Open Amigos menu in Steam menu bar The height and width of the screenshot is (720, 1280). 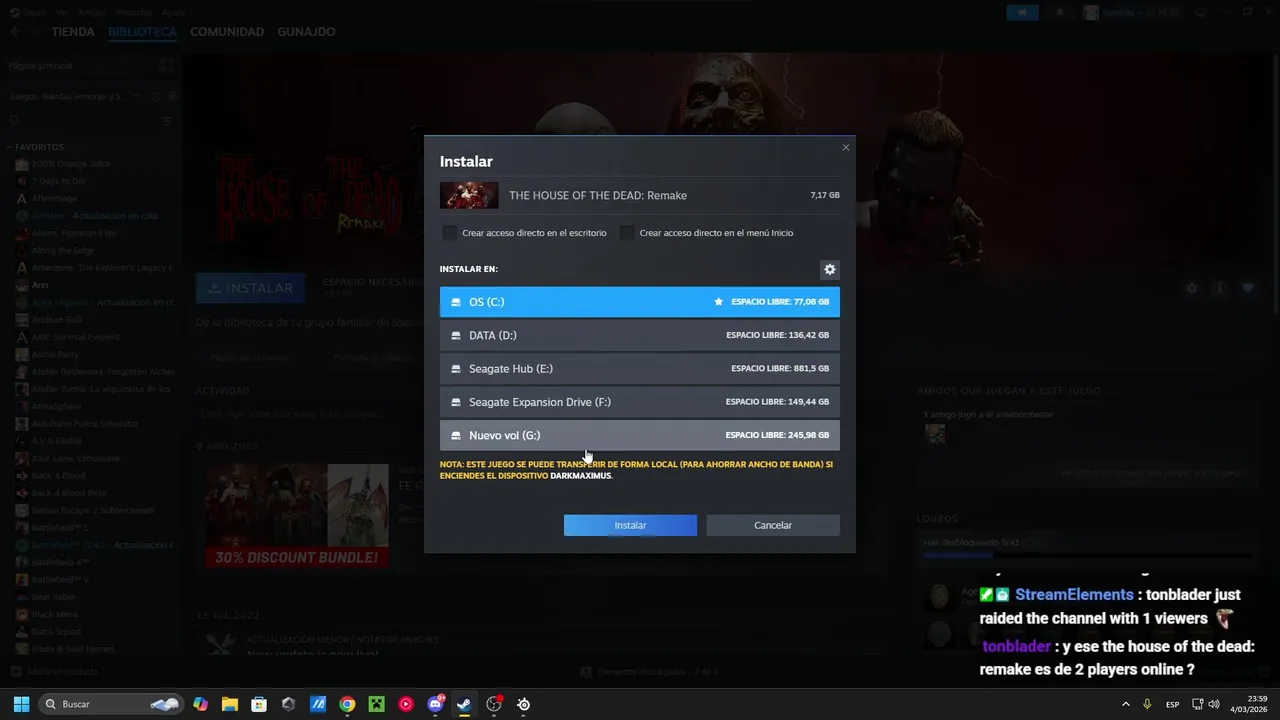(x=92, y=13)
